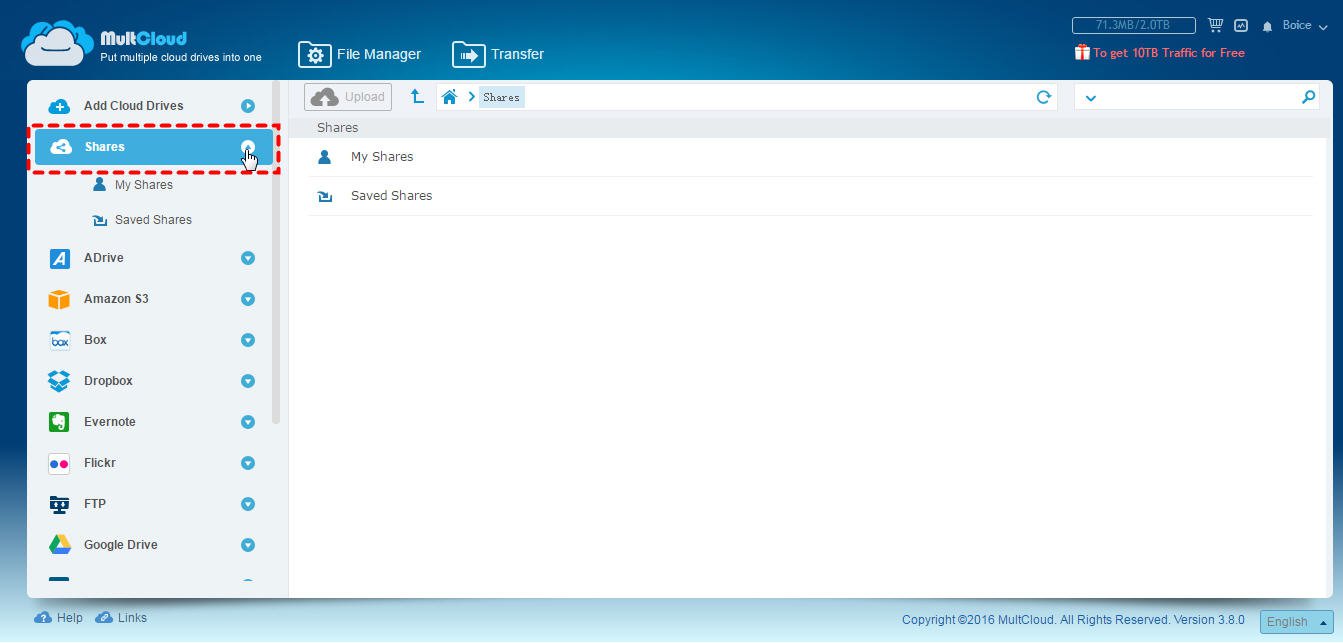The width and height of the screenshot is (1343, 643).
Task: Click the storage usage meter
Action: [x=1133, y=25]
